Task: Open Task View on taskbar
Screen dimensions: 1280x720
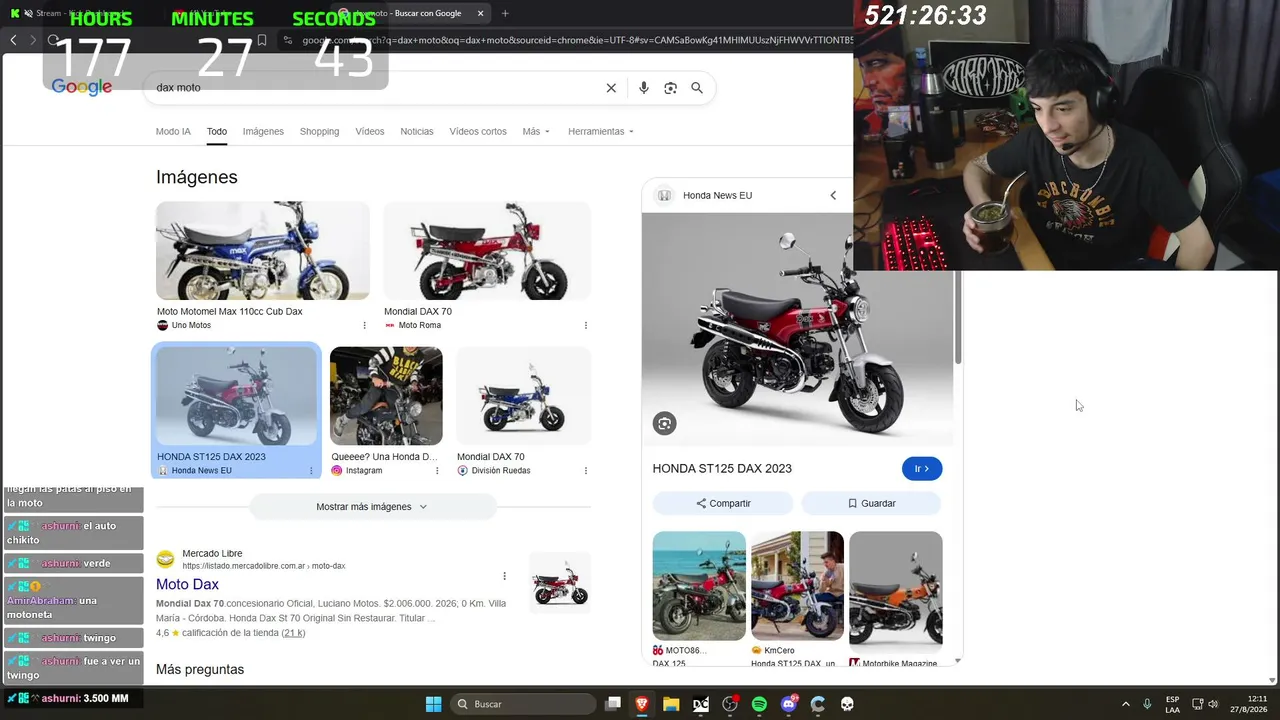Action: [613, 704]
